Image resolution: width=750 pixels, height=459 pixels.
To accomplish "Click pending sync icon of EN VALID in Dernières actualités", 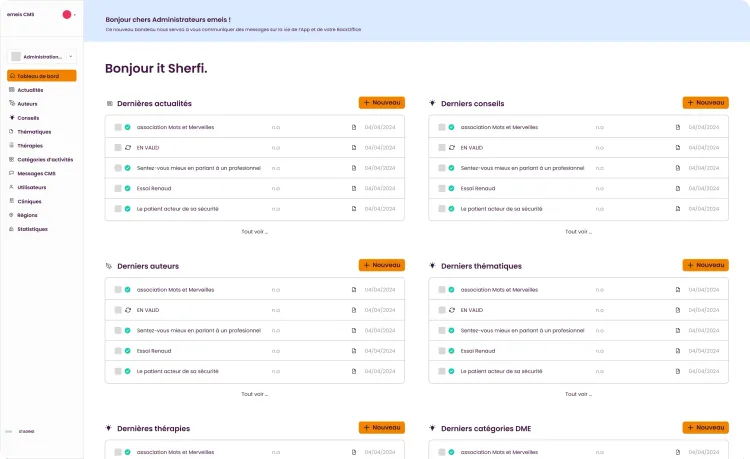I will point(128,148).
